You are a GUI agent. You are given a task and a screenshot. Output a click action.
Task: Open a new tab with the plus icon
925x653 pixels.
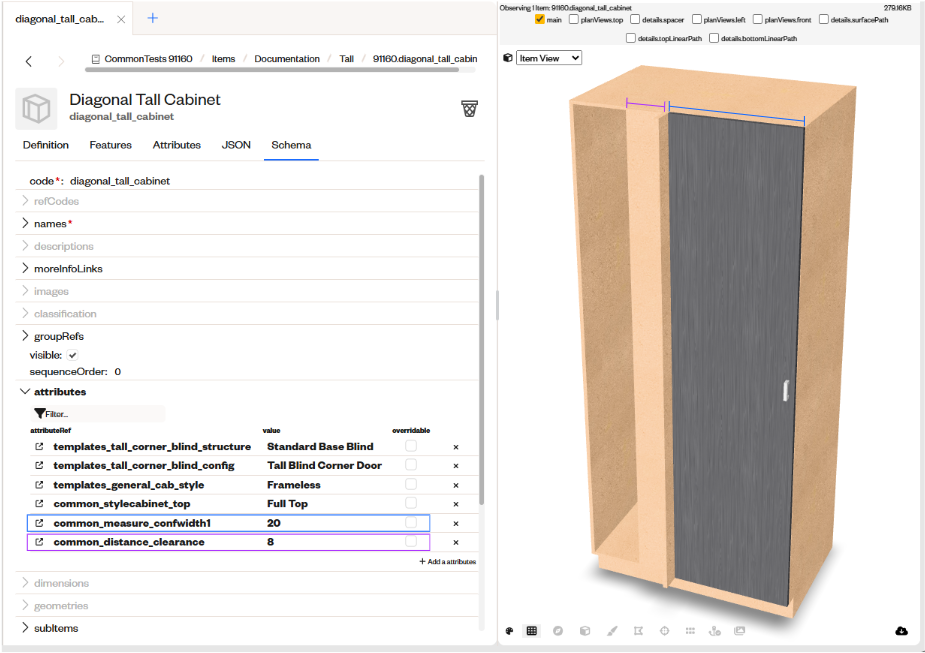pyautogui.click(x=152, y=18)
